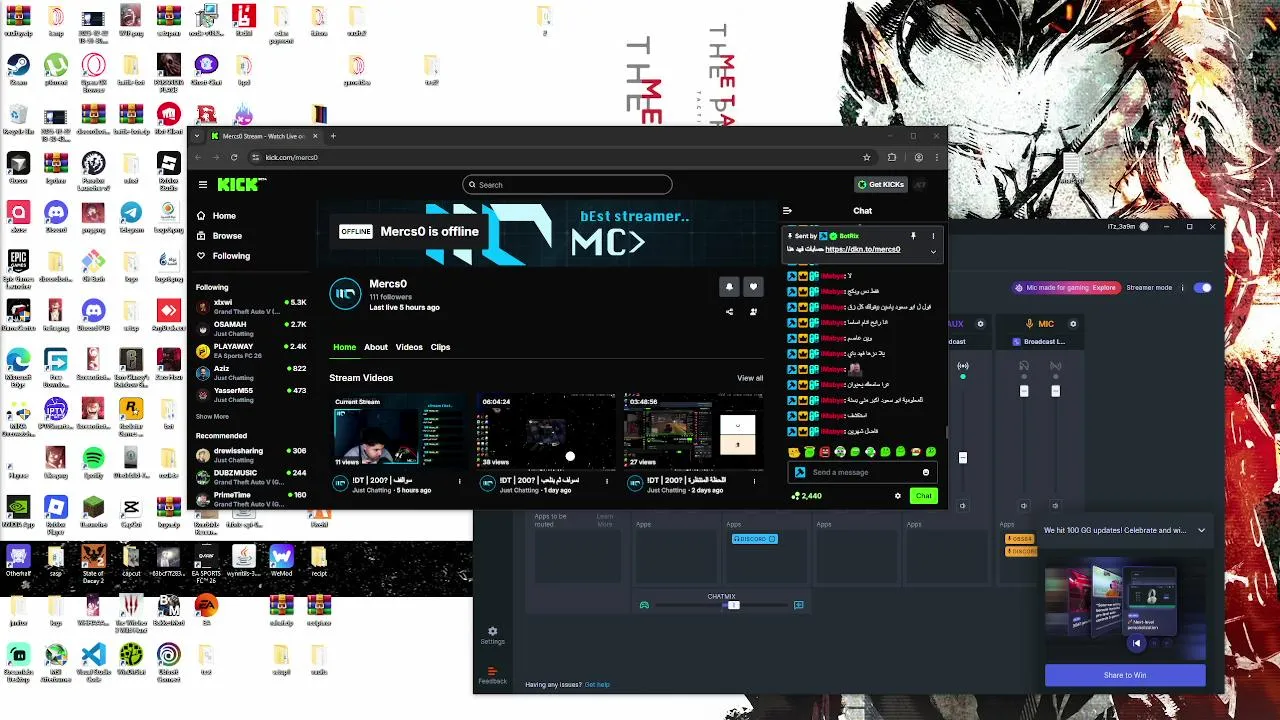Bookmark this page with star icon
This screenshot has height=720, width=1280.
point(867,157)
